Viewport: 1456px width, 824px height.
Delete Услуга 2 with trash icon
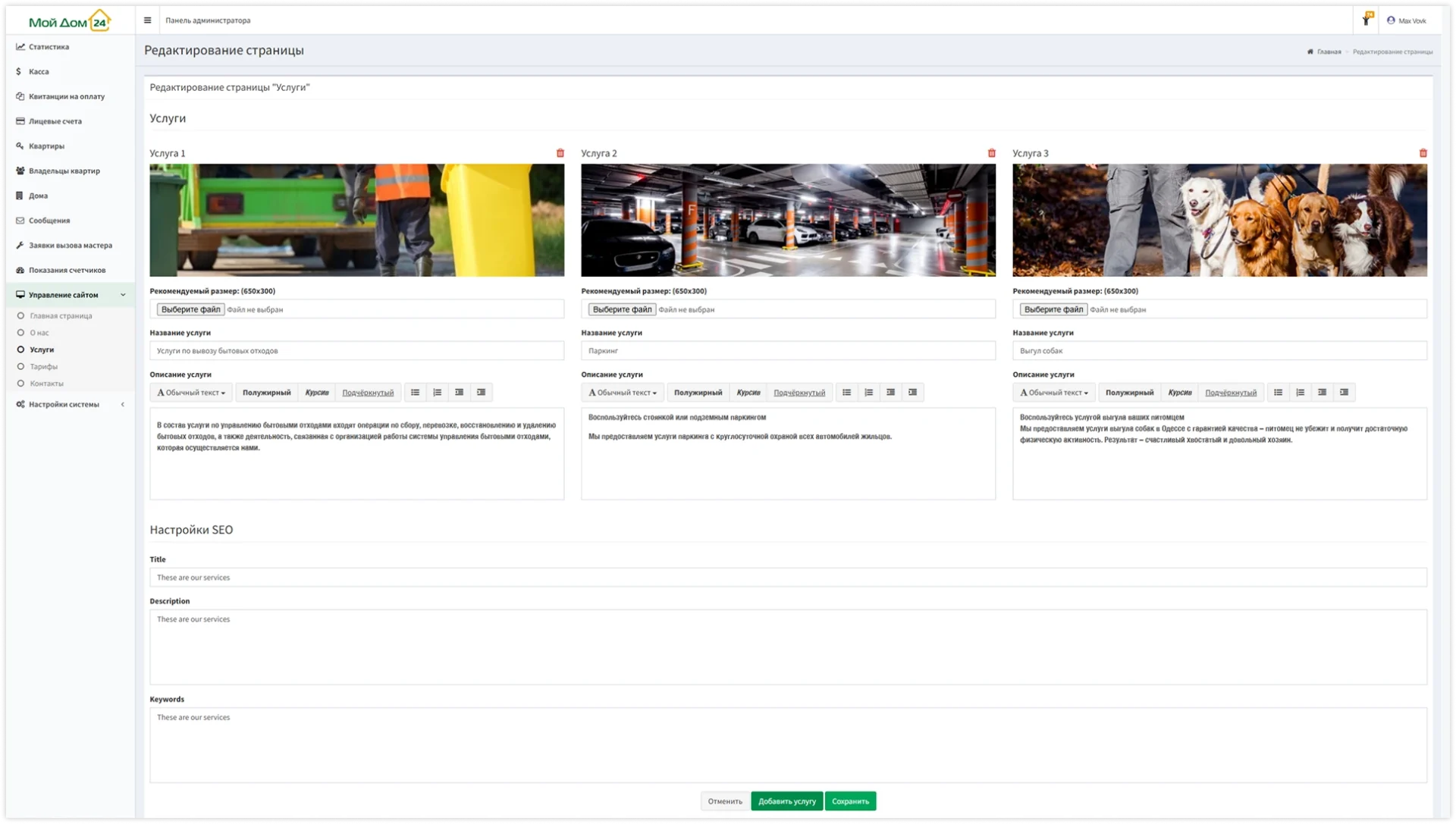tap(992, 153)
